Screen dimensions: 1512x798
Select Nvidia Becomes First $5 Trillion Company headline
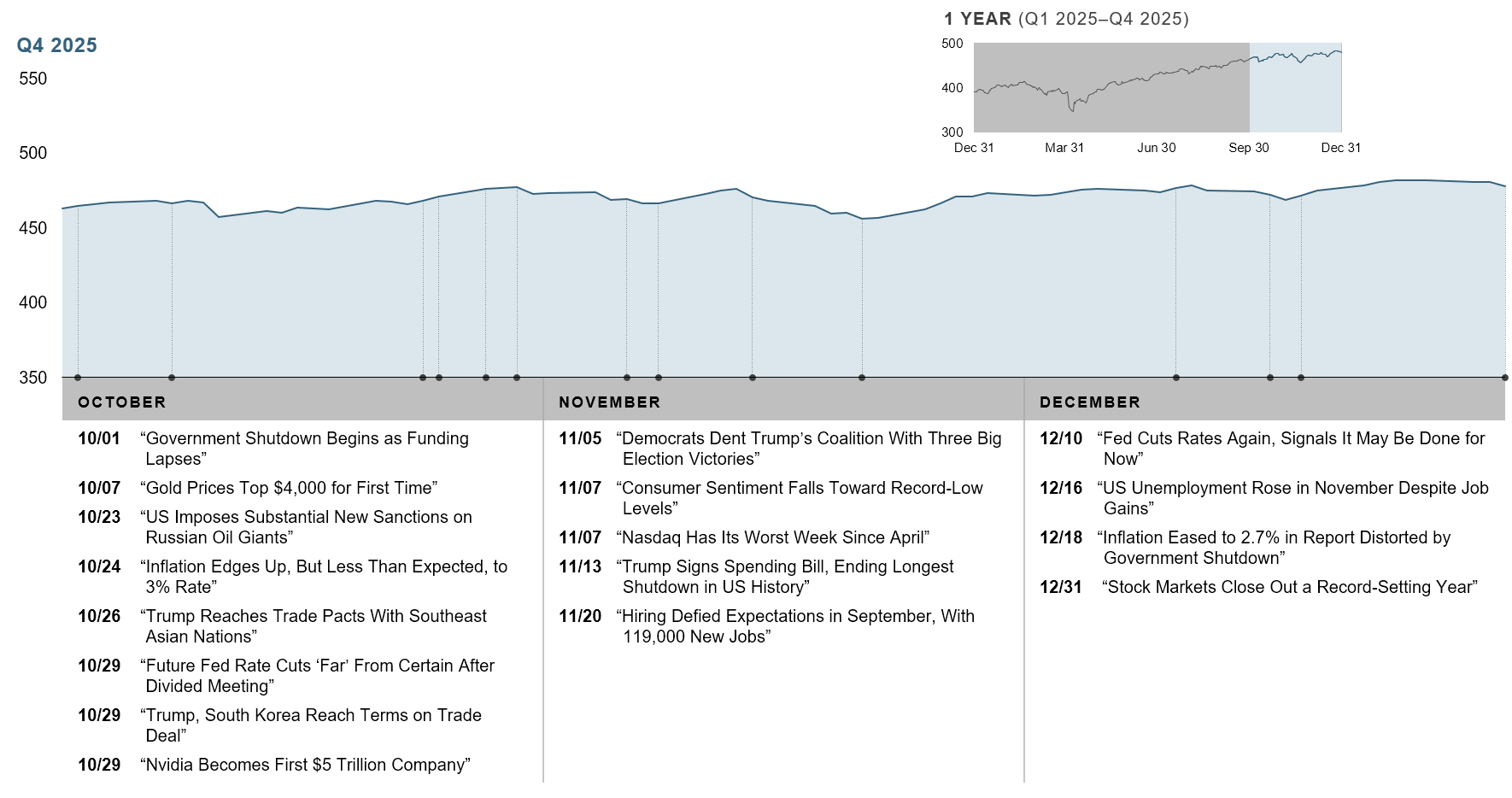pos(305,765)
